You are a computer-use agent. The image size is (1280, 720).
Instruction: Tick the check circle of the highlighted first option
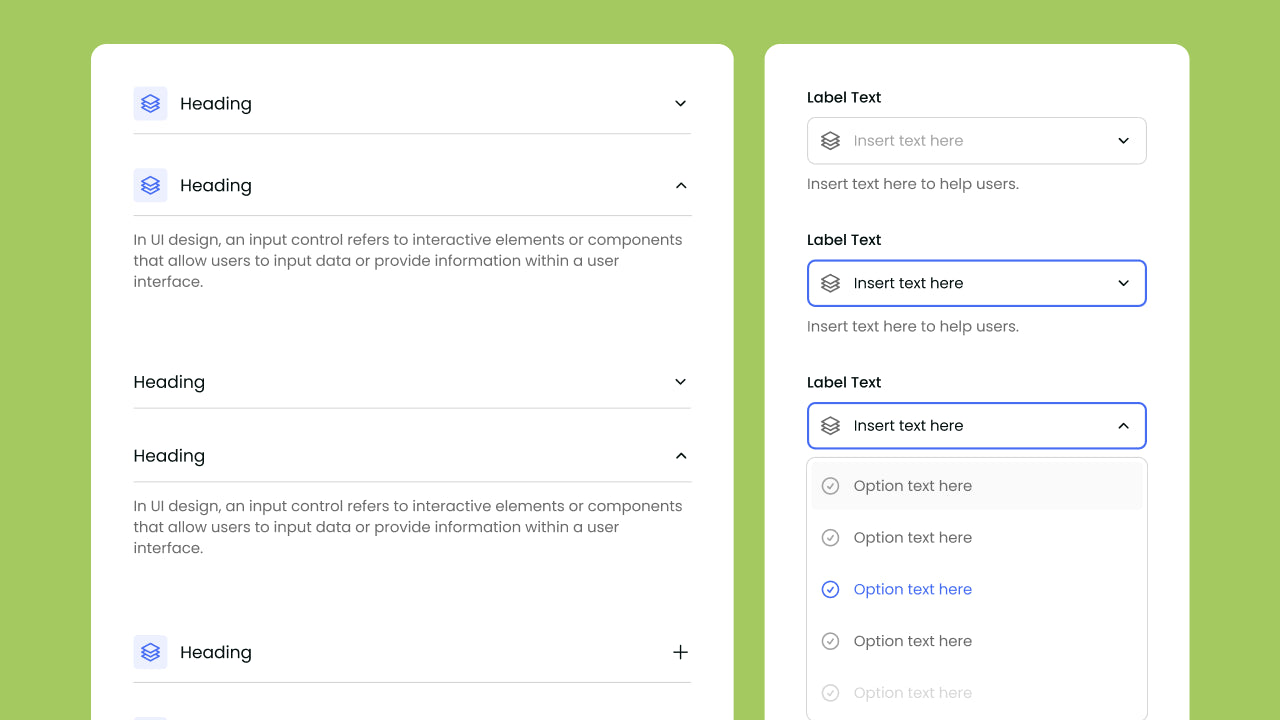830,486
